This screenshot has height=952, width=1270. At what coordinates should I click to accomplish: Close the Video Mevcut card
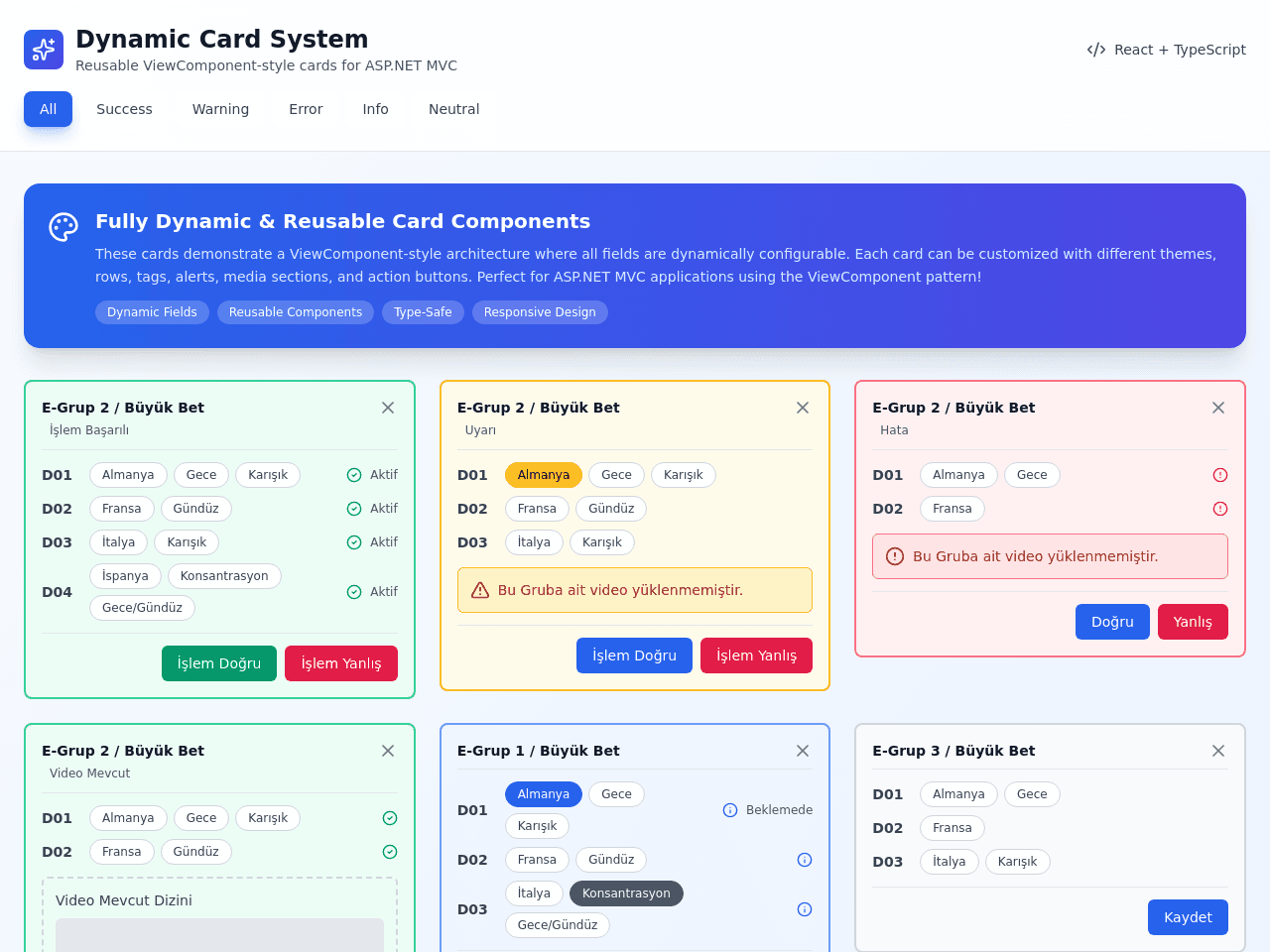pyautogui.click(x=388, y=751)
